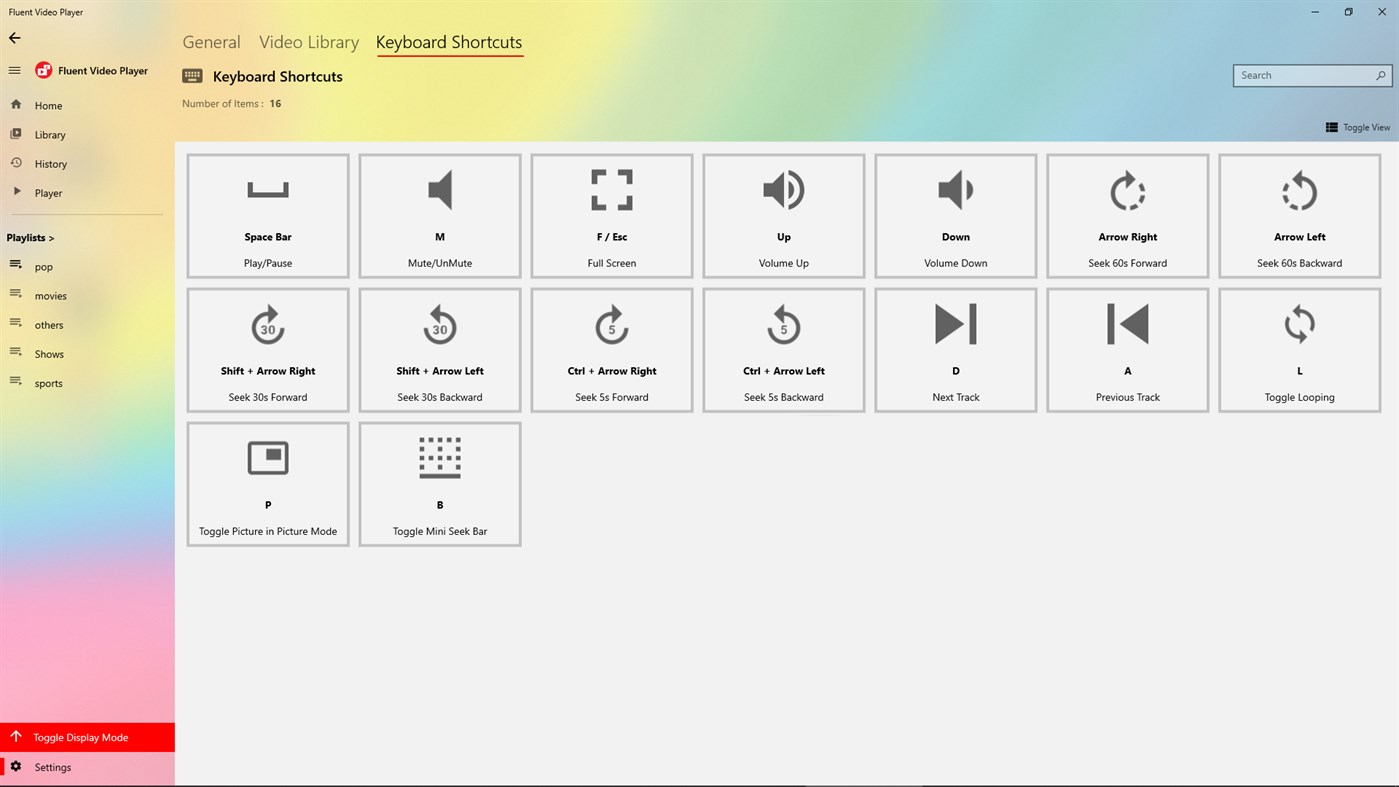Viewport: 1399px width, 787px height.
Task: Click the Previous Track icon
Action: (x=1127, y=323)
